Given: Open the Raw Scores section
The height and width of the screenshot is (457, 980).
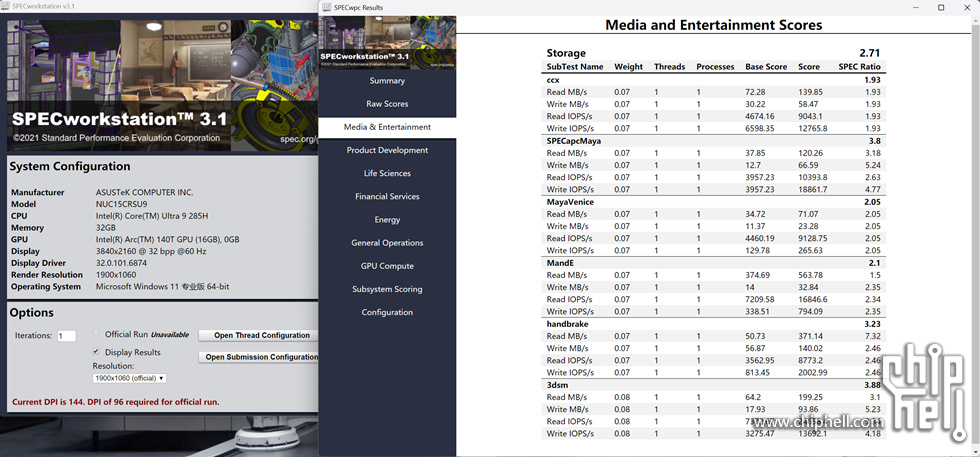Looking at the screenshot, I should pos(387,104).
